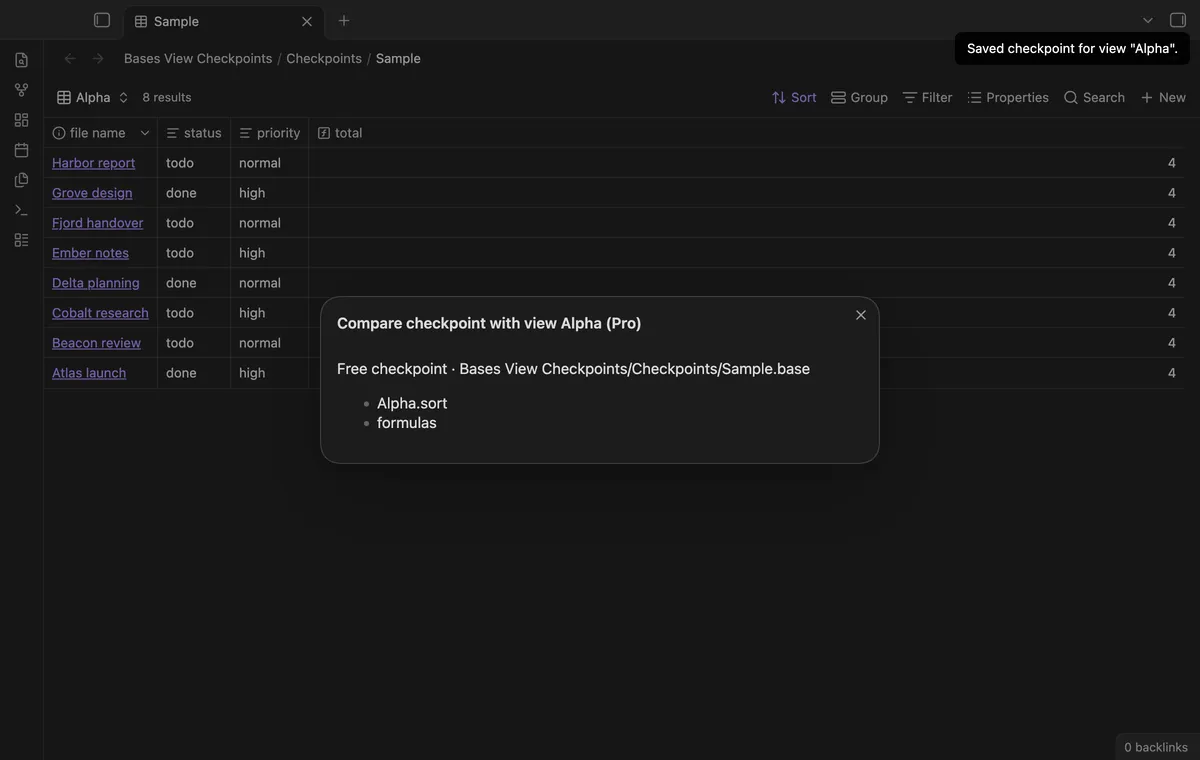
Task: Search within the base
Action: click(x=1094, y=97)
